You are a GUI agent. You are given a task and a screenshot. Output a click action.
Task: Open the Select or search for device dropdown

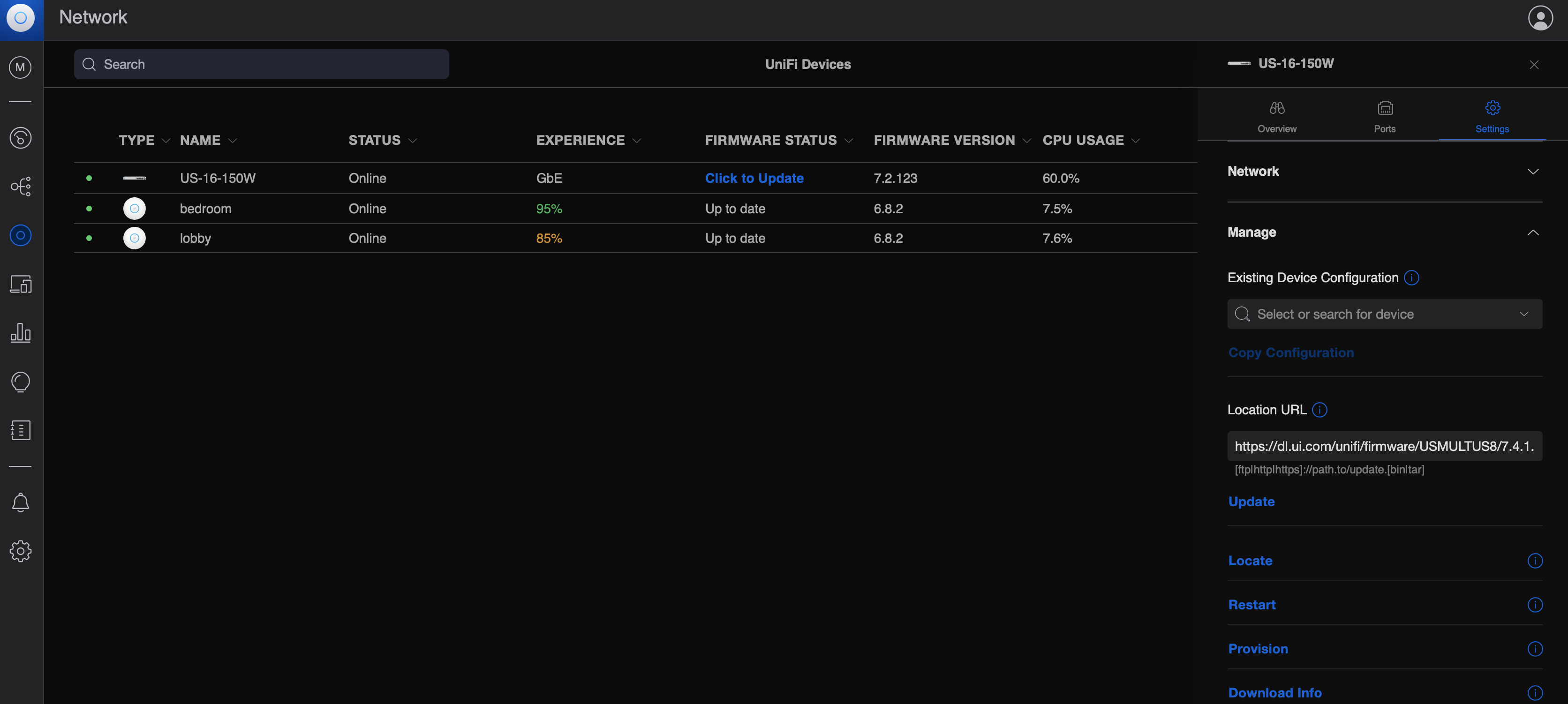[1384, 315]
